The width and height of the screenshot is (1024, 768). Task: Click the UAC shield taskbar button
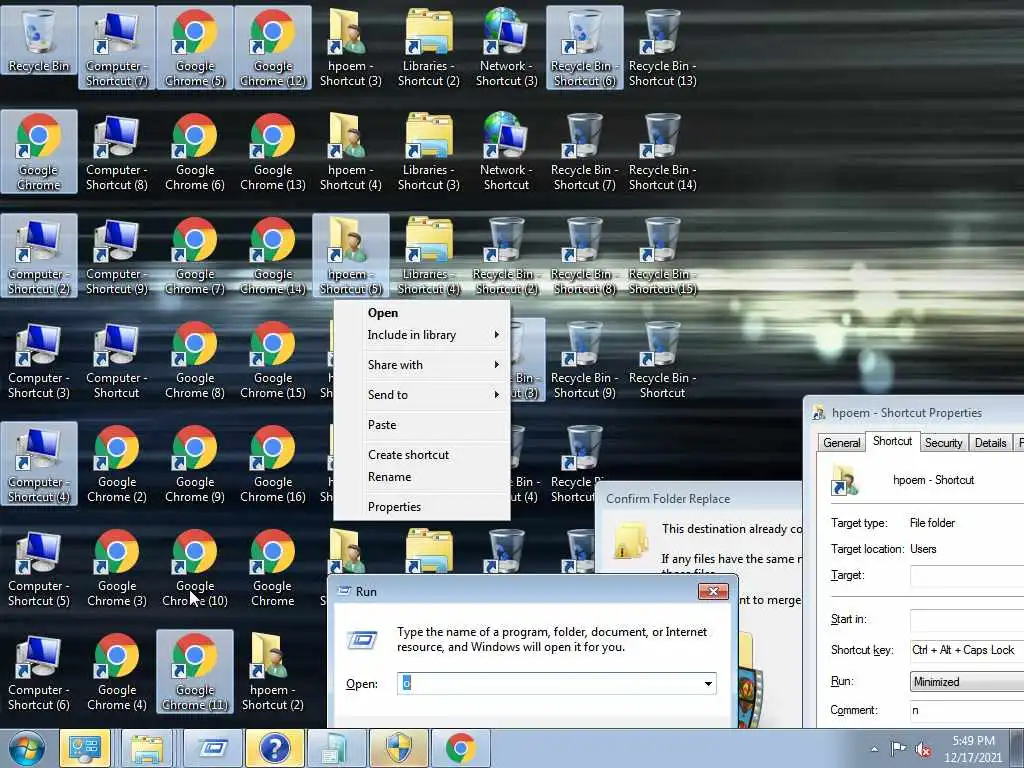pyautogui.click(x=398, y=748)
